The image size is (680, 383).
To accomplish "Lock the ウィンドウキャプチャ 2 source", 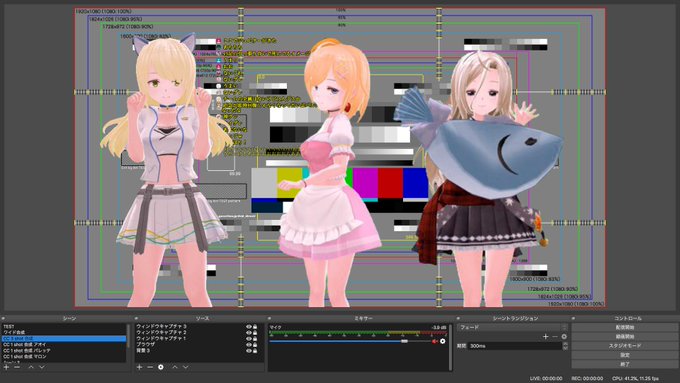I will [255, 333].
